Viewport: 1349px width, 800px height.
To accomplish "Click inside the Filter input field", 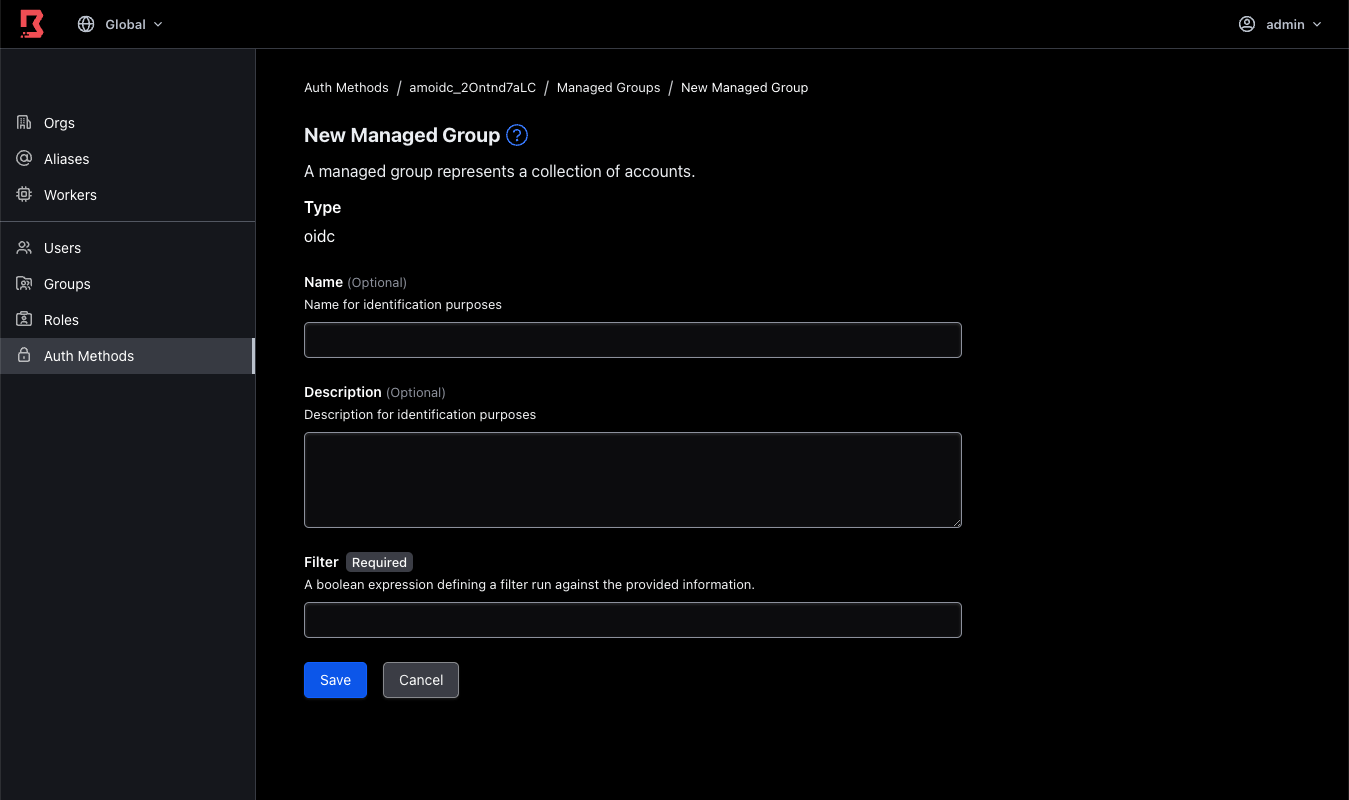I will [x=632, y=620].
